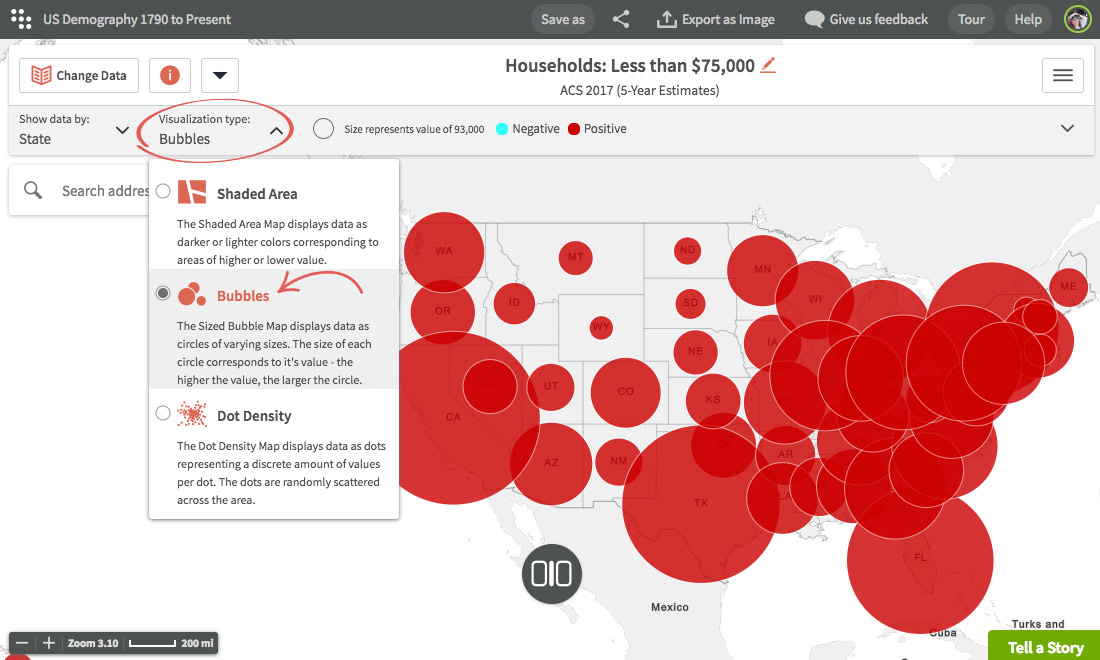Open the hamburger menu button
The width and height of the screenshot is (1100, 660).
tap(1063, 75)
